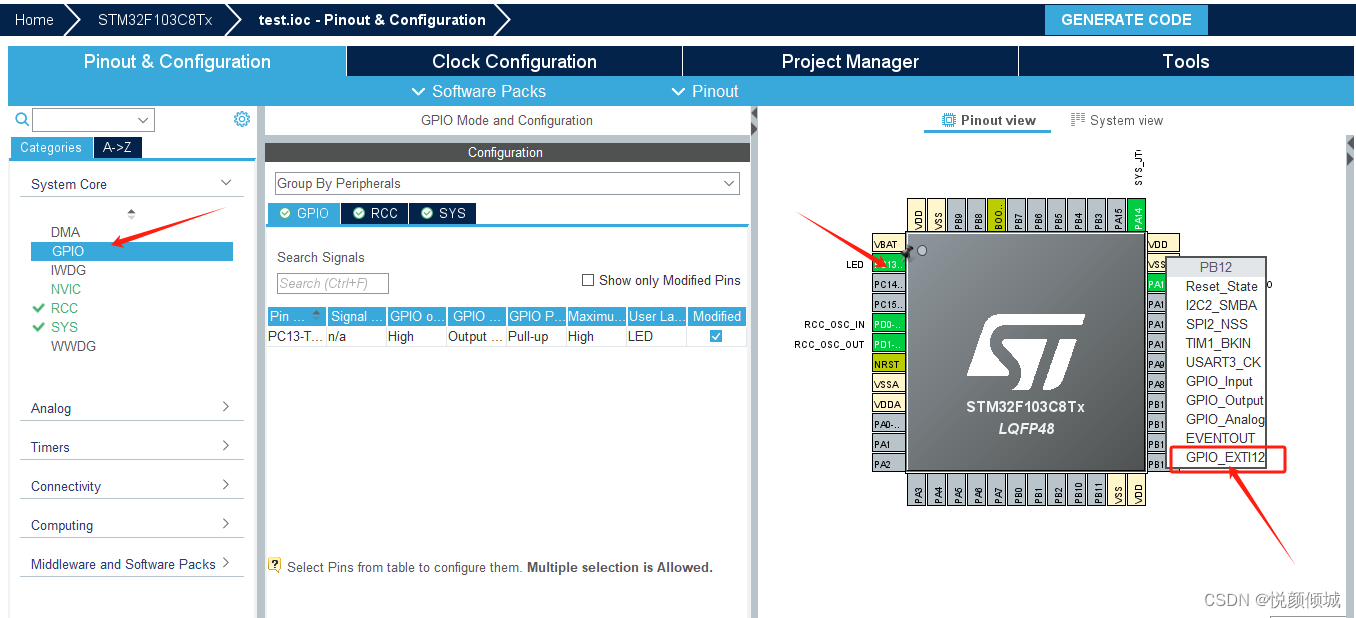
Task: Select the PB9 pin on the chip
Action: point(957,215)
